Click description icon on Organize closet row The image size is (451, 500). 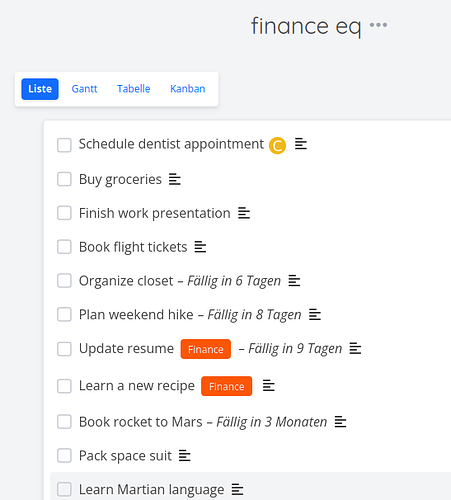tap(294, 281)
